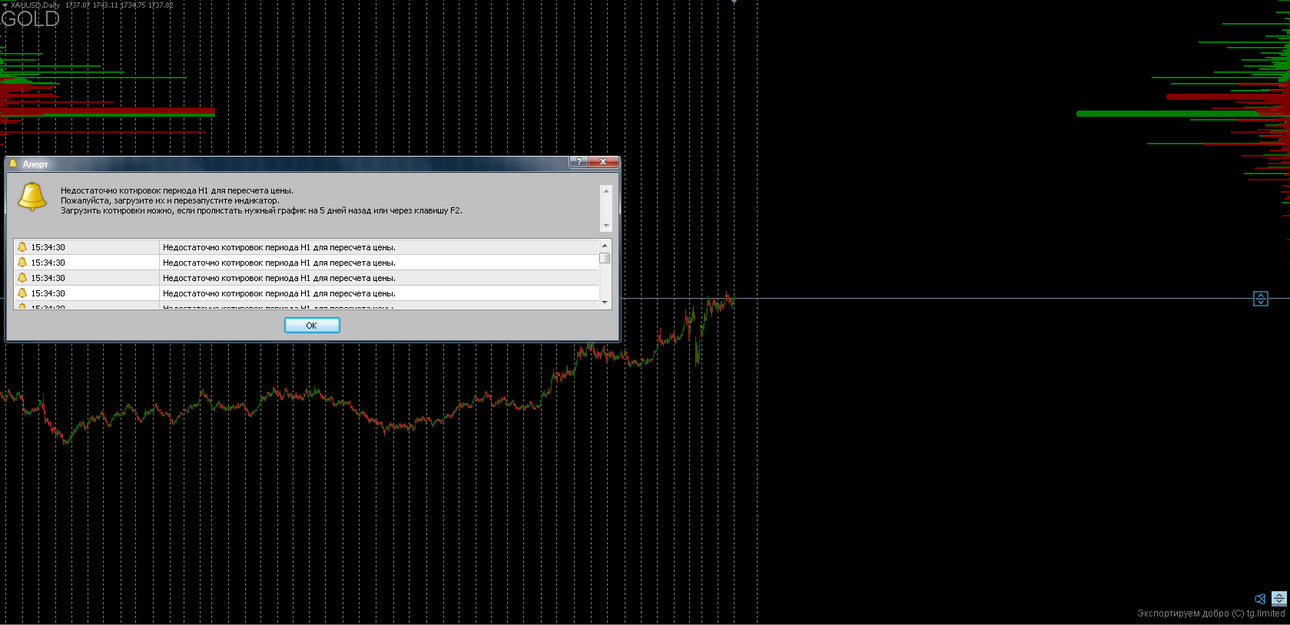Open help via the Алерт dialog question mark
Screen dimensions: 1290x625
point(577,162)
